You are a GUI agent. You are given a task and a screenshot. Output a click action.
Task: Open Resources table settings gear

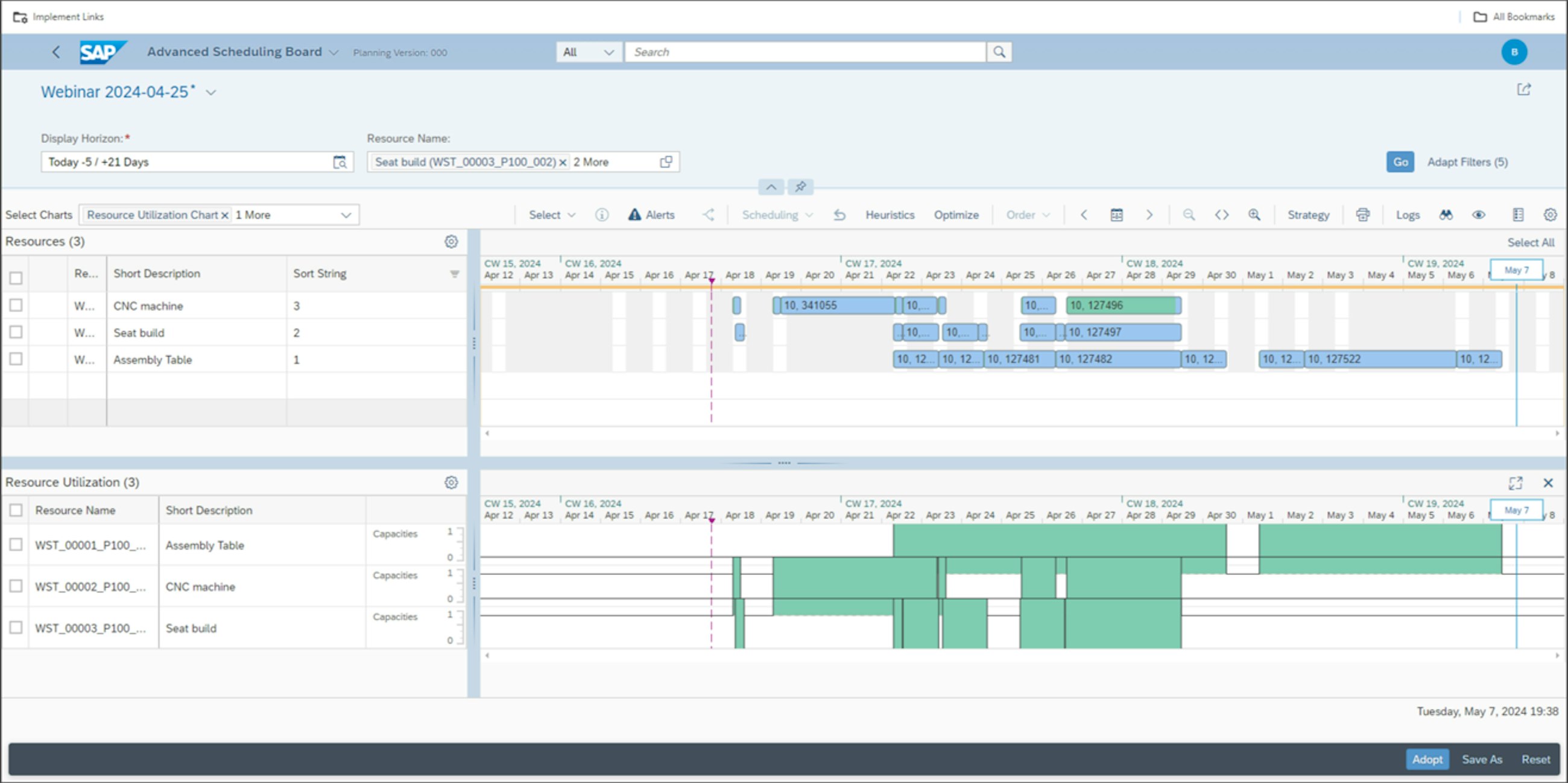pyautogui.click(x=451, y=242)
